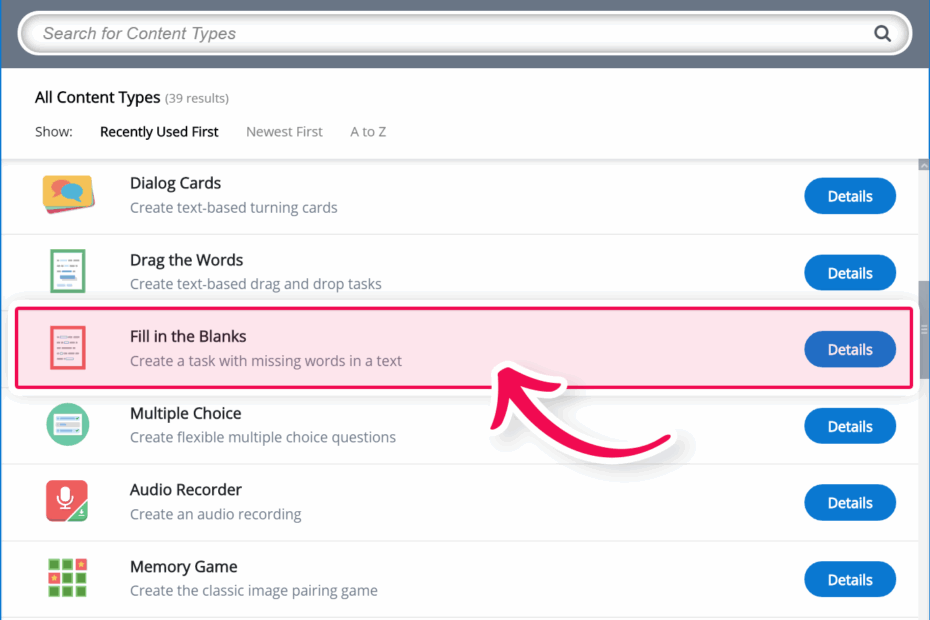The image size is (930, 620).
Task: Select the Memory Game grid icon
Action: pyautogui.click(x=67, y=577)
